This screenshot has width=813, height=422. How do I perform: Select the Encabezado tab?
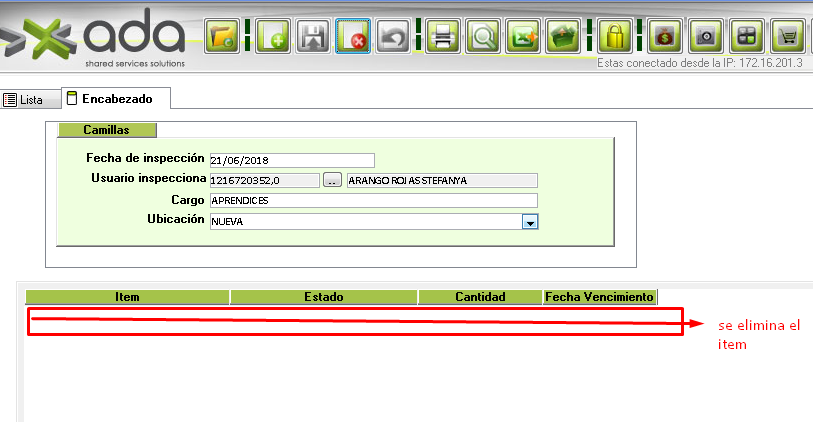coord(116,99)
